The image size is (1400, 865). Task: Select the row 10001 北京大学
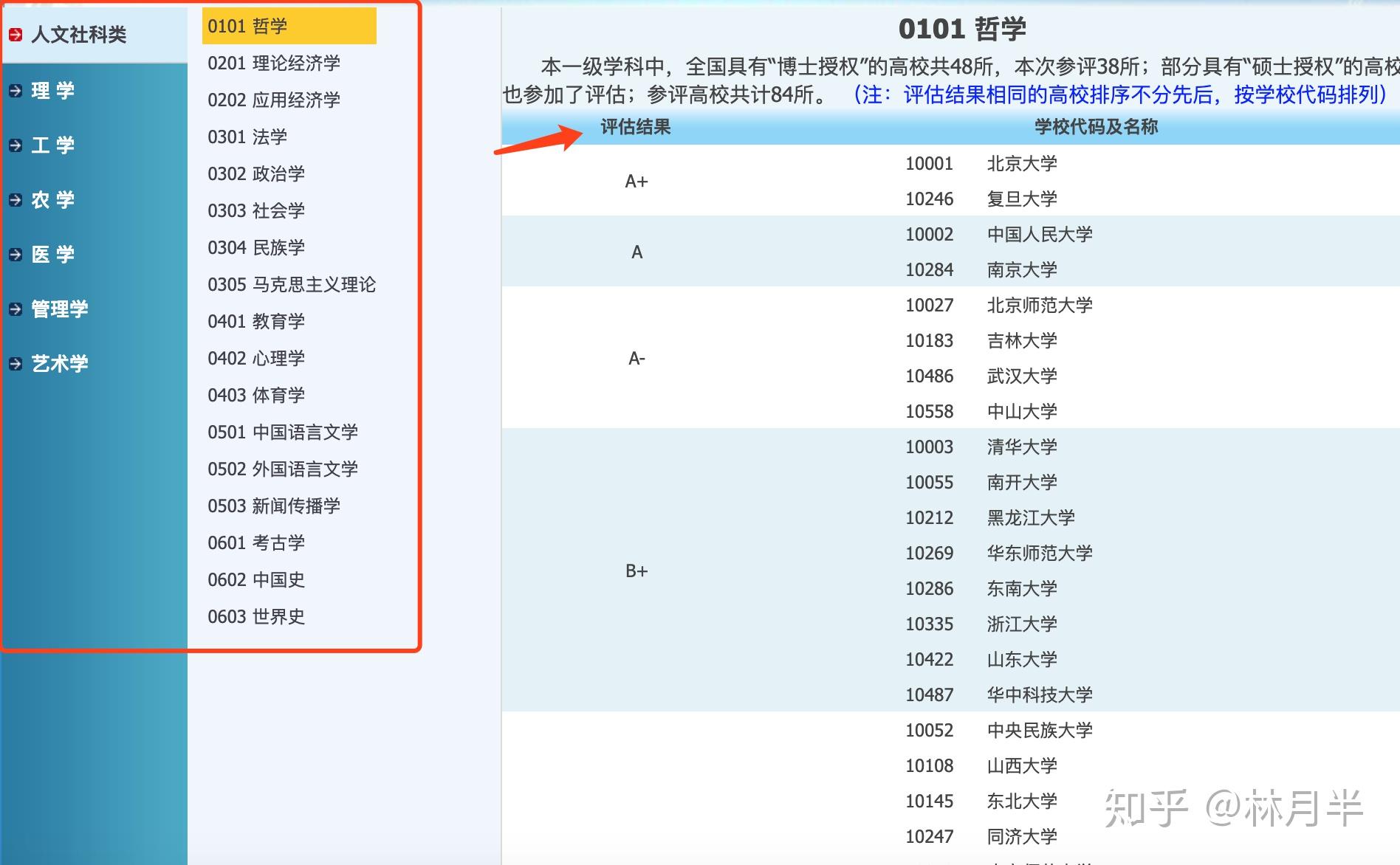coord(981,163)
